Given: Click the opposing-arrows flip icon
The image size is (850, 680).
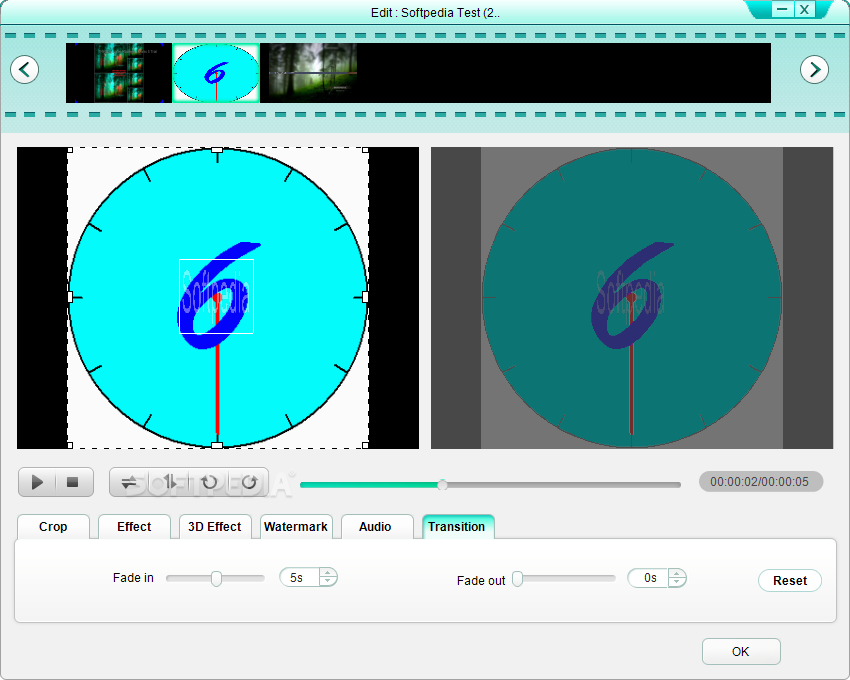Looking at the screenshot, I should (x=129, y=482).
